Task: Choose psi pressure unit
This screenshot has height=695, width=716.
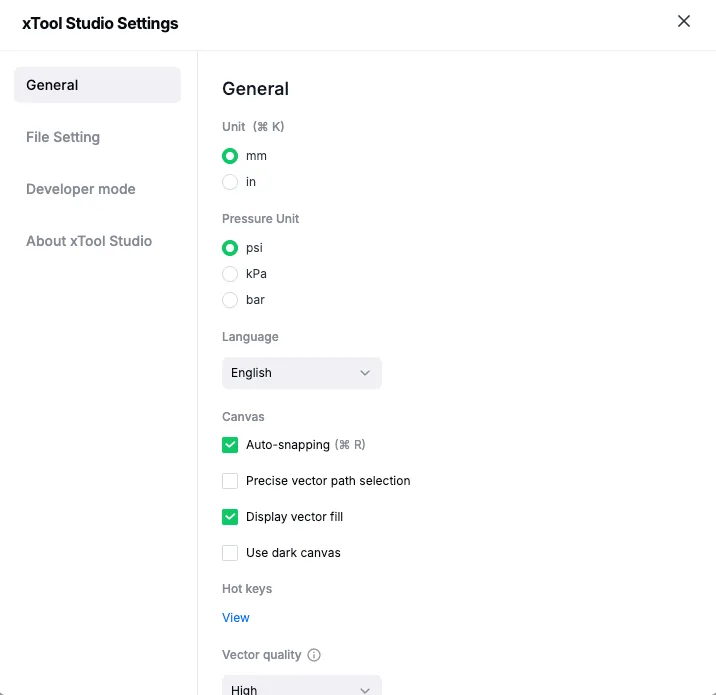Action: pos(230,248)
